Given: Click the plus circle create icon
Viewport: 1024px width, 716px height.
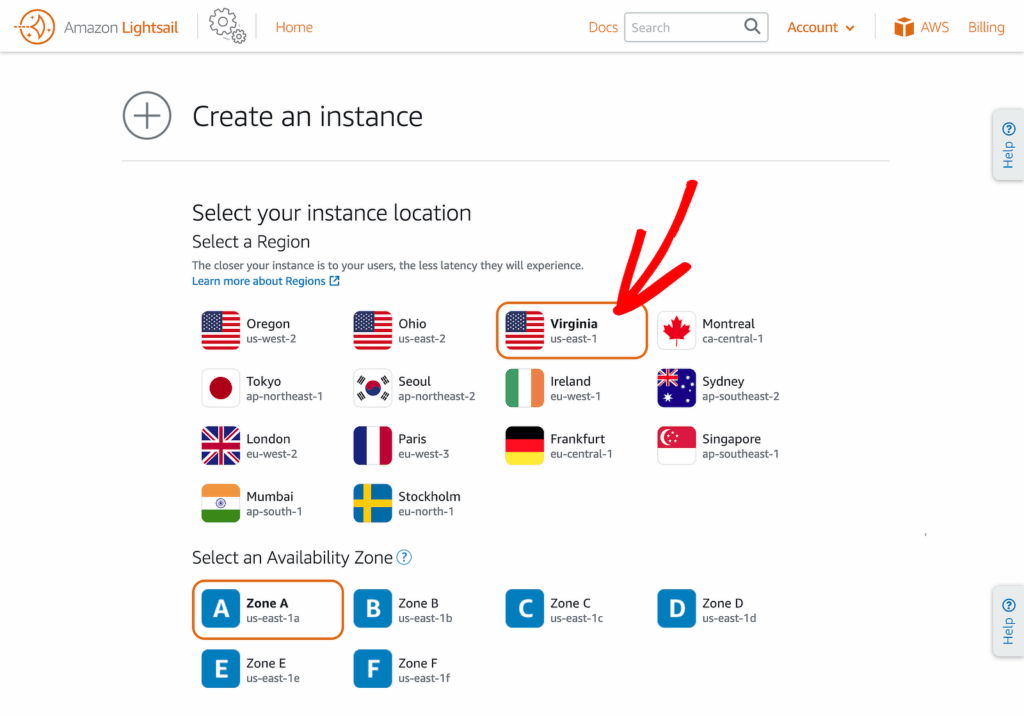Looking at the screenshot, I should (x=147, y=116).
